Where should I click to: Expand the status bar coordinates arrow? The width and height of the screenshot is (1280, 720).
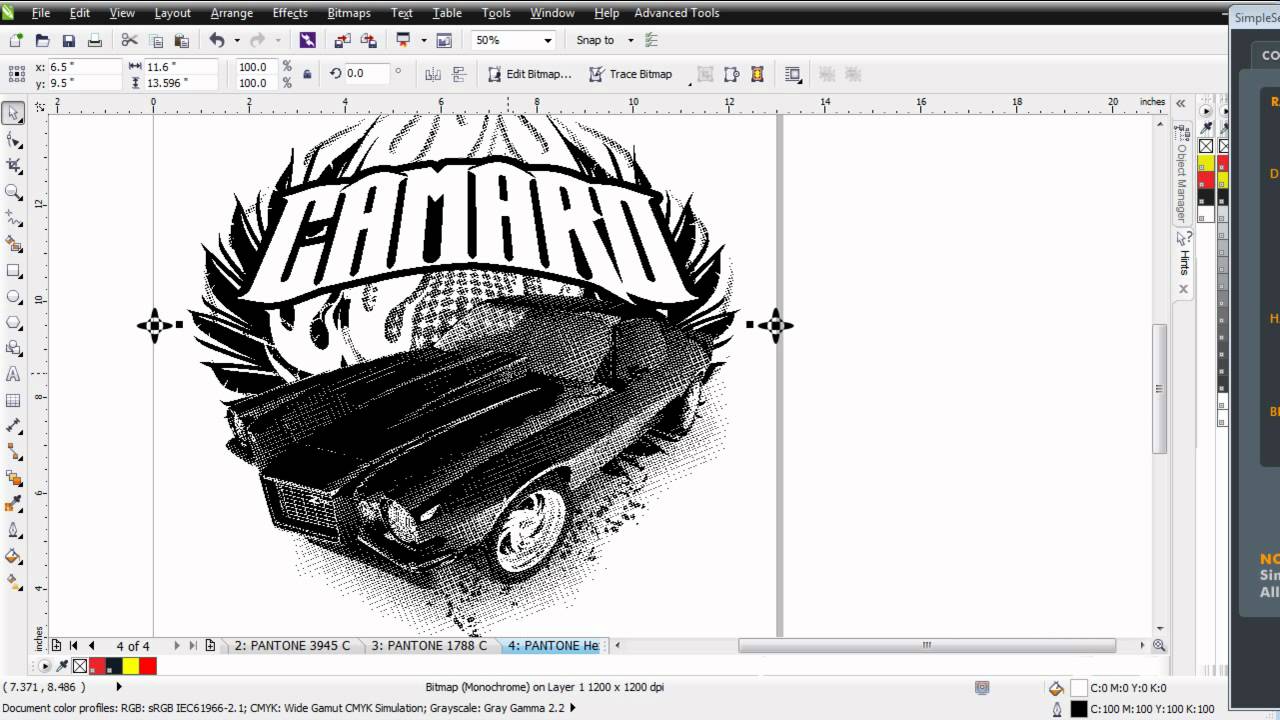pos(119,687)
